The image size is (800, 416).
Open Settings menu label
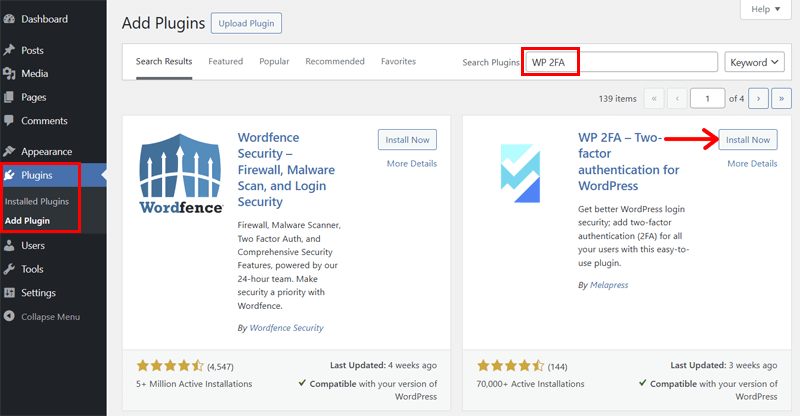point(38,293)
